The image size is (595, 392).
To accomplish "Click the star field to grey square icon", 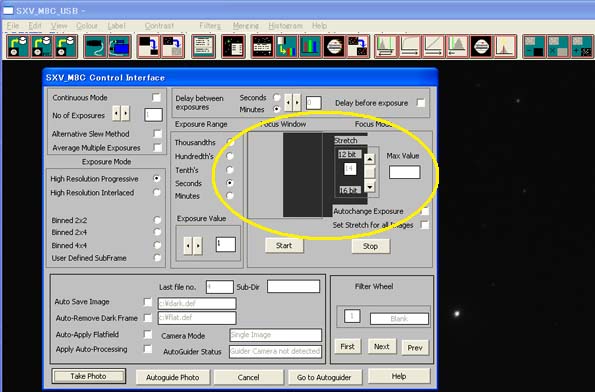I will click(173, 46).
